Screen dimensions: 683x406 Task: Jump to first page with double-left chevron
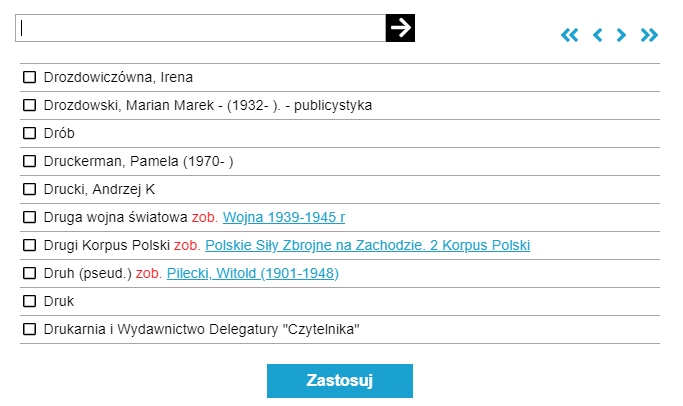pos(570,36)
